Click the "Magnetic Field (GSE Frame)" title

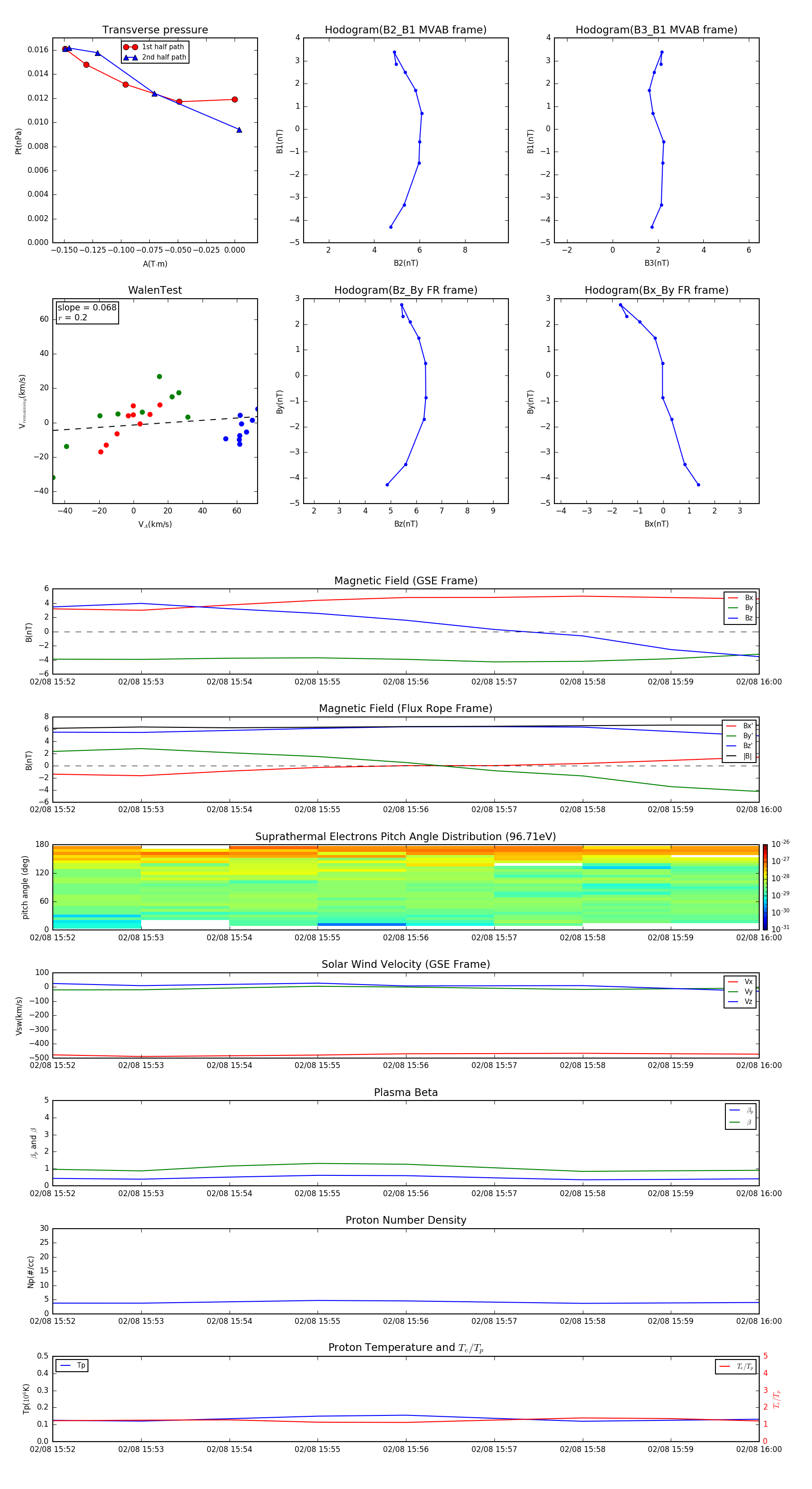pos(406,581)
